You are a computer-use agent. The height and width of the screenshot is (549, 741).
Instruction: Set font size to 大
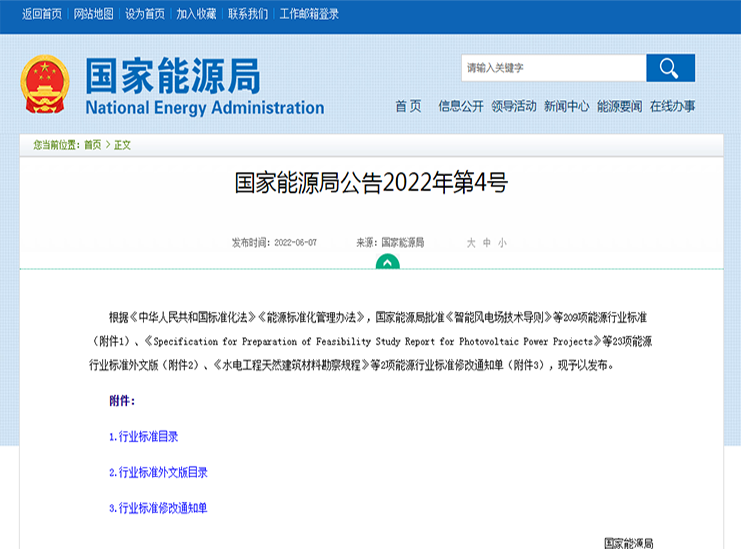click(x=471, y=243)
